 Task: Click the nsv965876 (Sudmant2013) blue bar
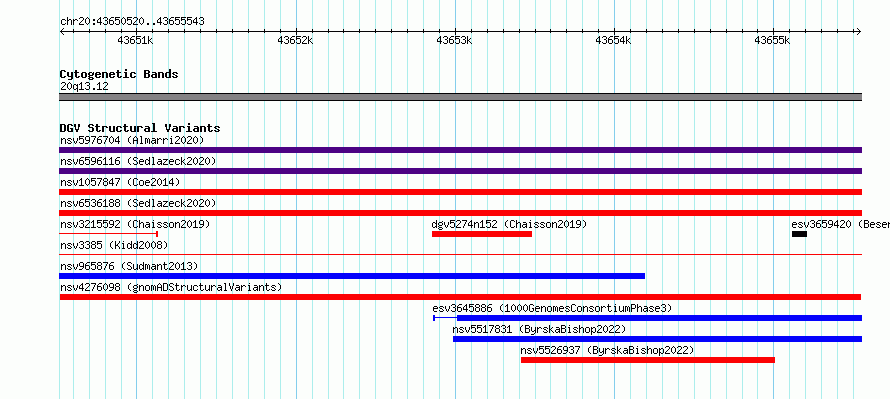point(352,276)
